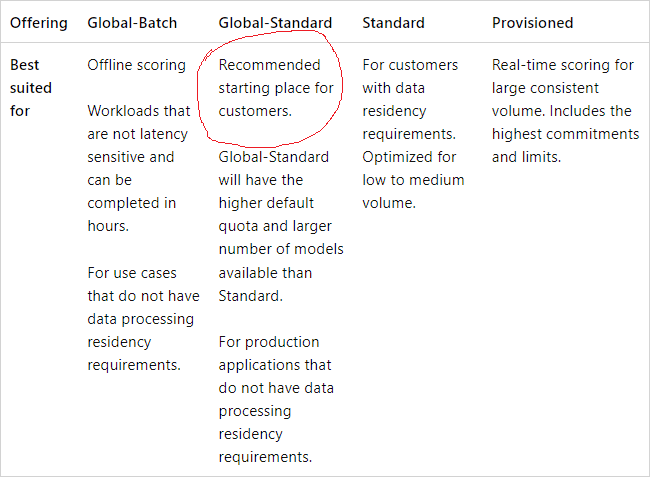
Task: Click the Global-Standard column header
Action: [274, 22]
